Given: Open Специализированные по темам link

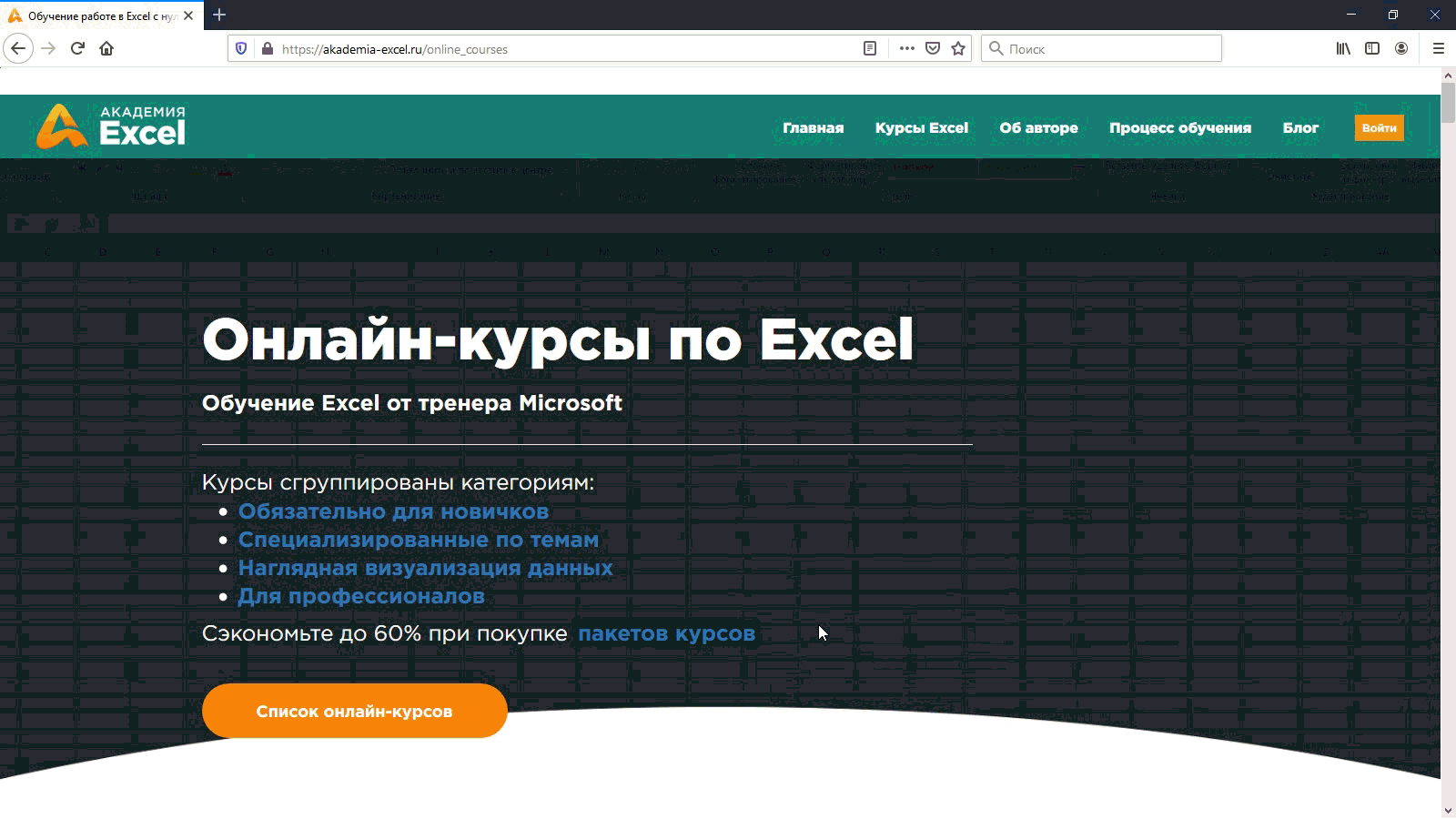Looking at the screenshot, I should [419, 540].
